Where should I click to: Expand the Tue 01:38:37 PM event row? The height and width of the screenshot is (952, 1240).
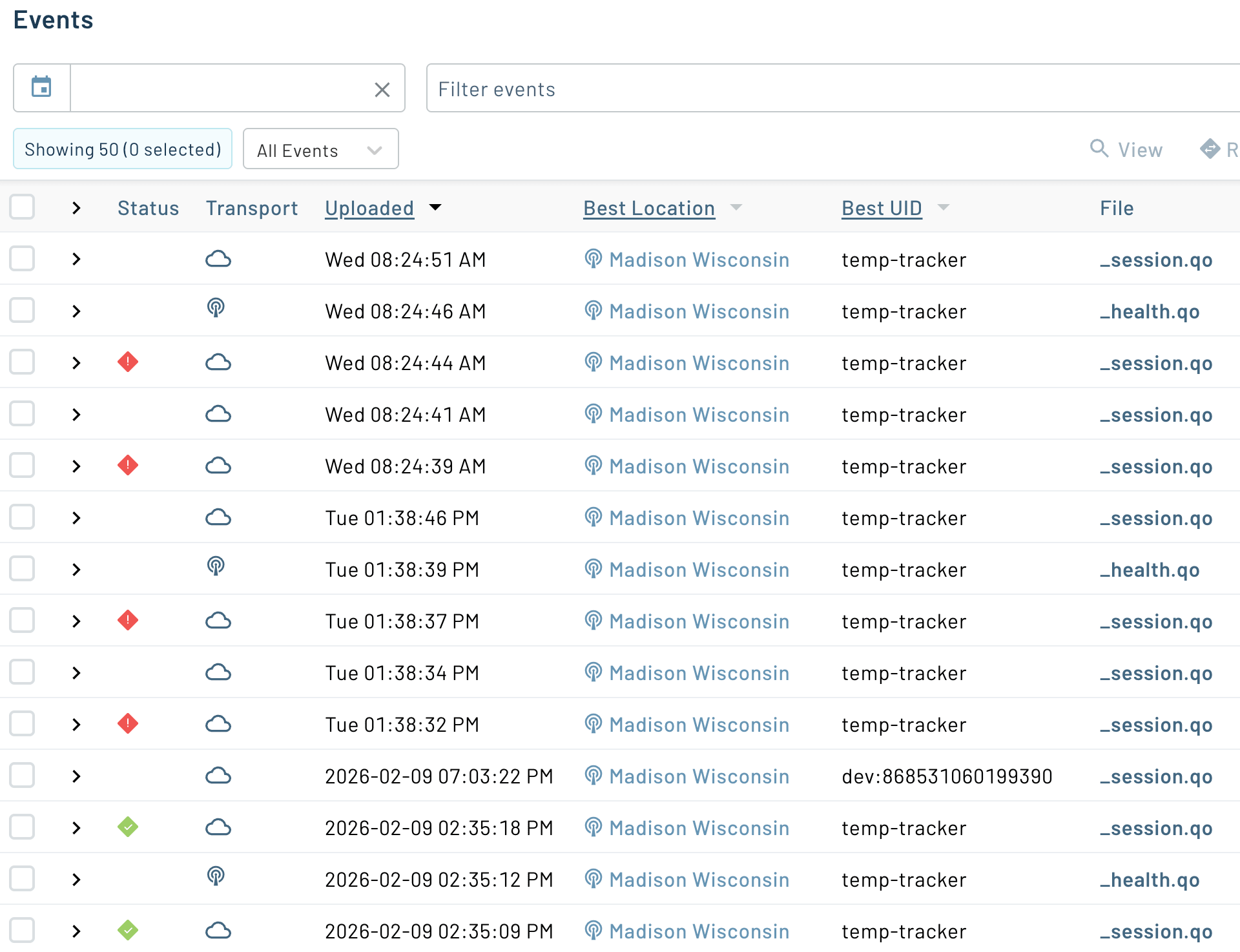(x=76, y=621)
